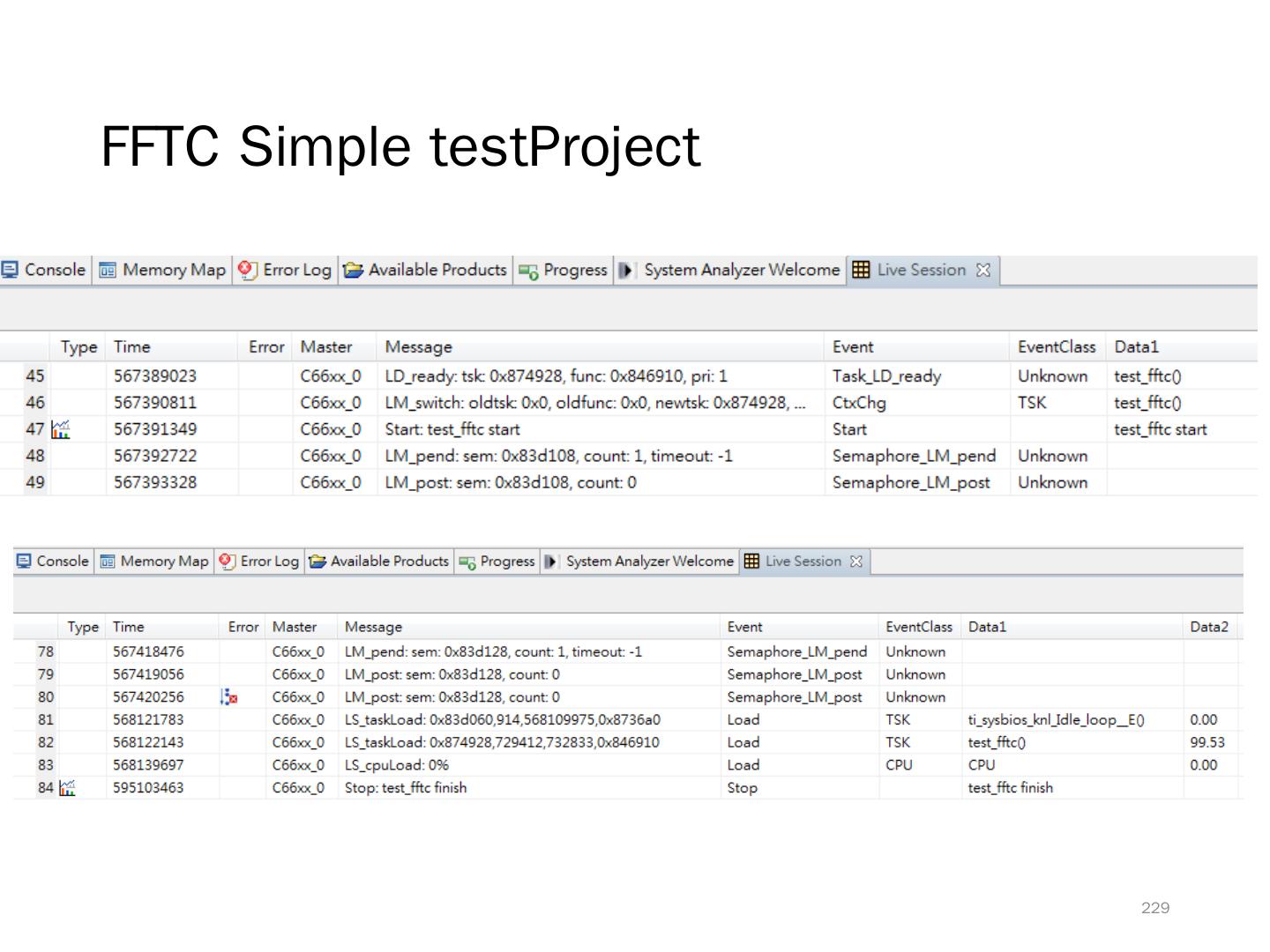
Task: Click the error marker icon on row 80
Action: pos(229,697)
